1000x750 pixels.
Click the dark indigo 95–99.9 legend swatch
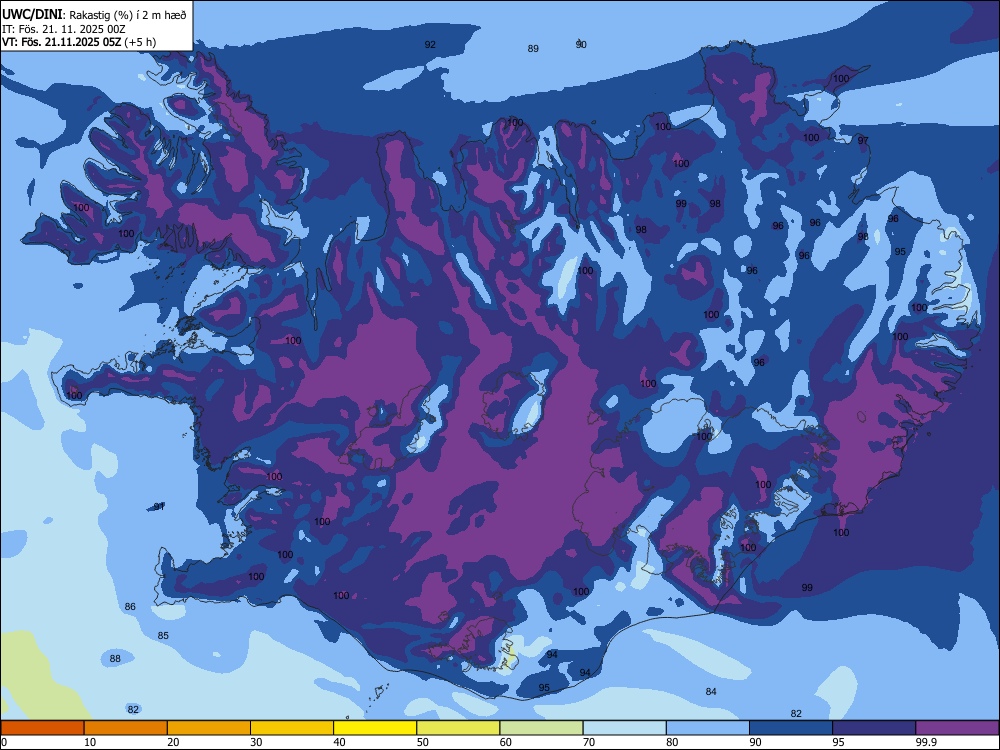(874, 728)
